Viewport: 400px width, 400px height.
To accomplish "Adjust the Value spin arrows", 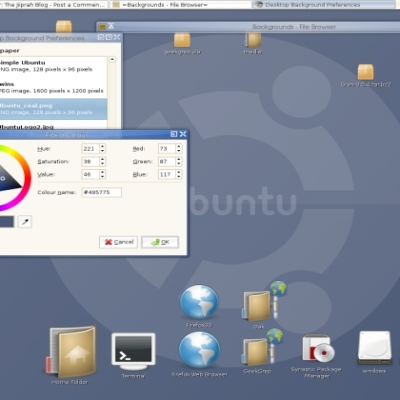I will pyautogui.click(x=103, y=174).
